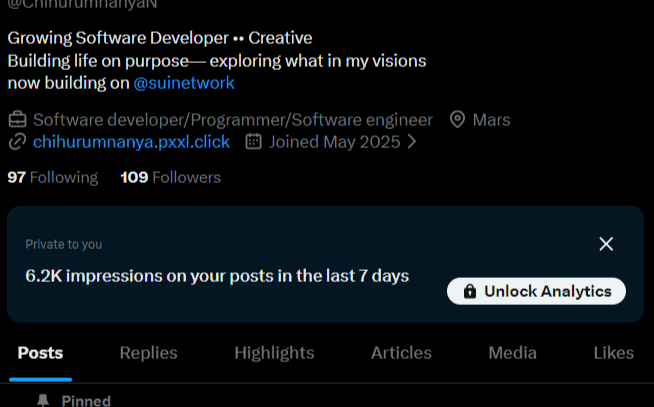View the 109 Followers list
Viewport: 654px width, 407px height.
pyautogui.click(x=171, y=177)
